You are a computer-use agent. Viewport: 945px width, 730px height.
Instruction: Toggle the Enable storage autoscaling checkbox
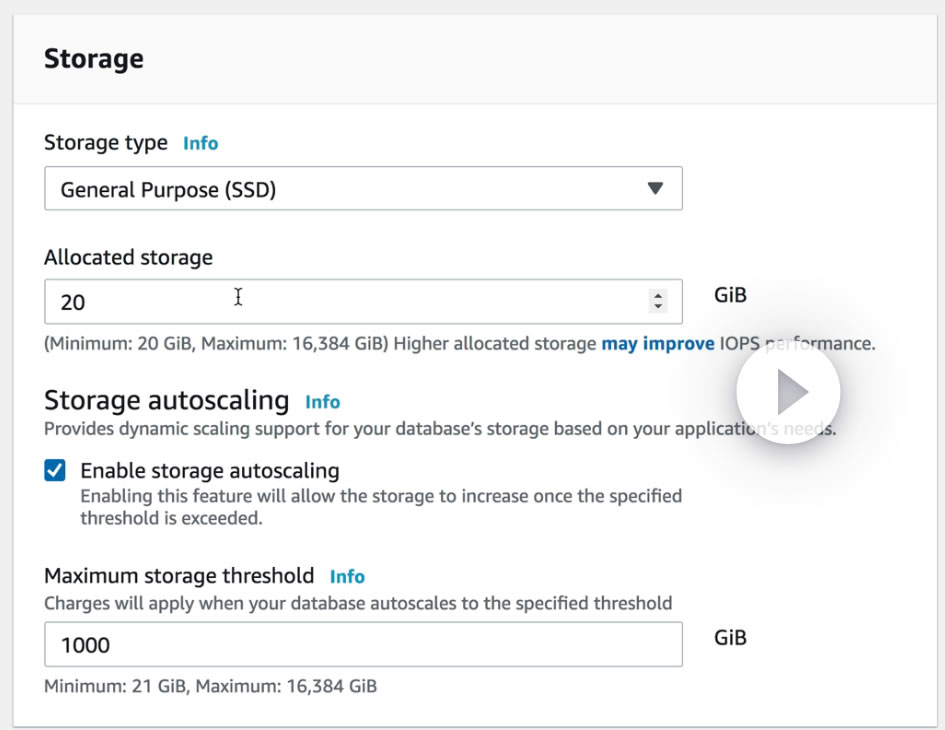(55, 471)
